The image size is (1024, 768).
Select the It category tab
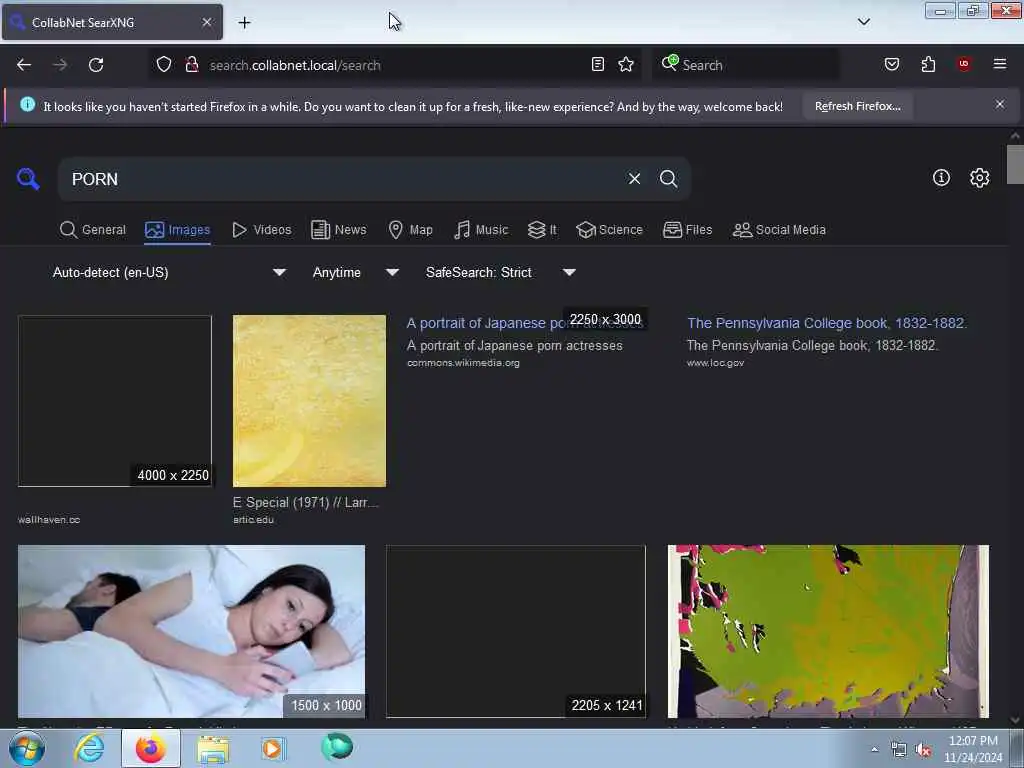click(543, 230)
